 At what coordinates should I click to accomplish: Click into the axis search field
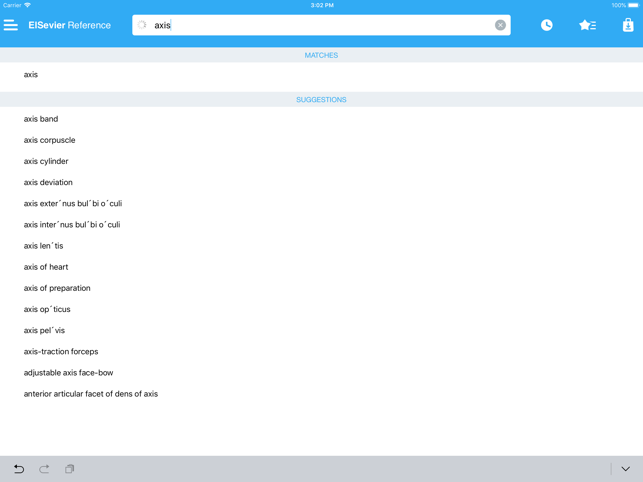[x=320, y=25]
